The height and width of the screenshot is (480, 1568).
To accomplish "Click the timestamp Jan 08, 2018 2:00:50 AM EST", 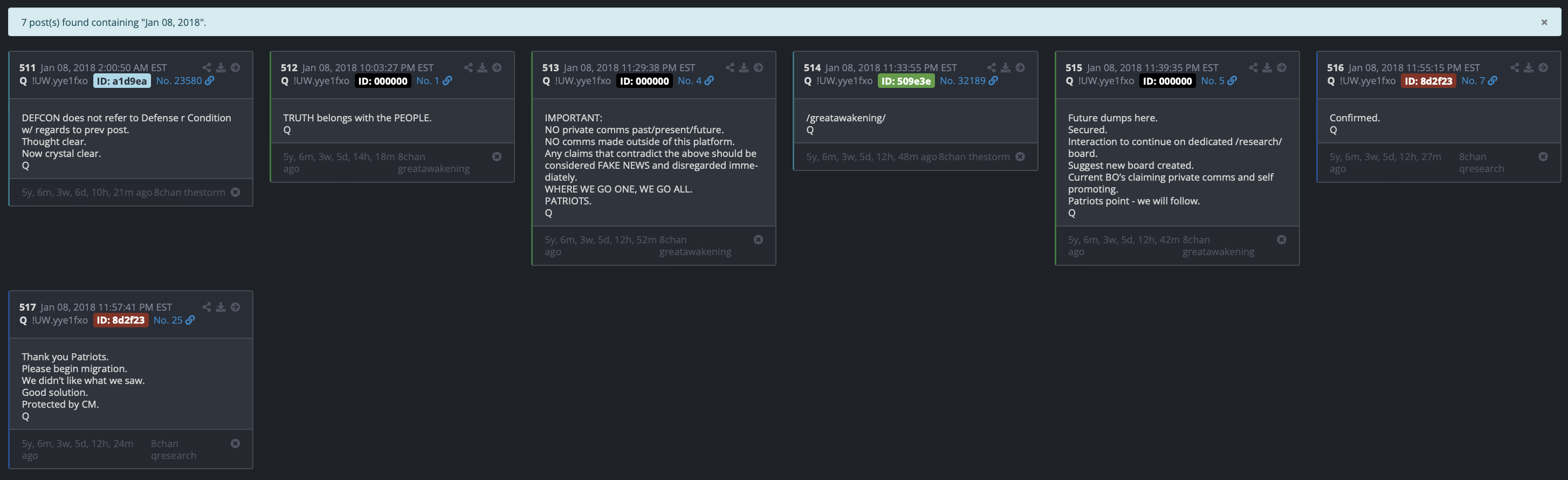I will [104, 67].
